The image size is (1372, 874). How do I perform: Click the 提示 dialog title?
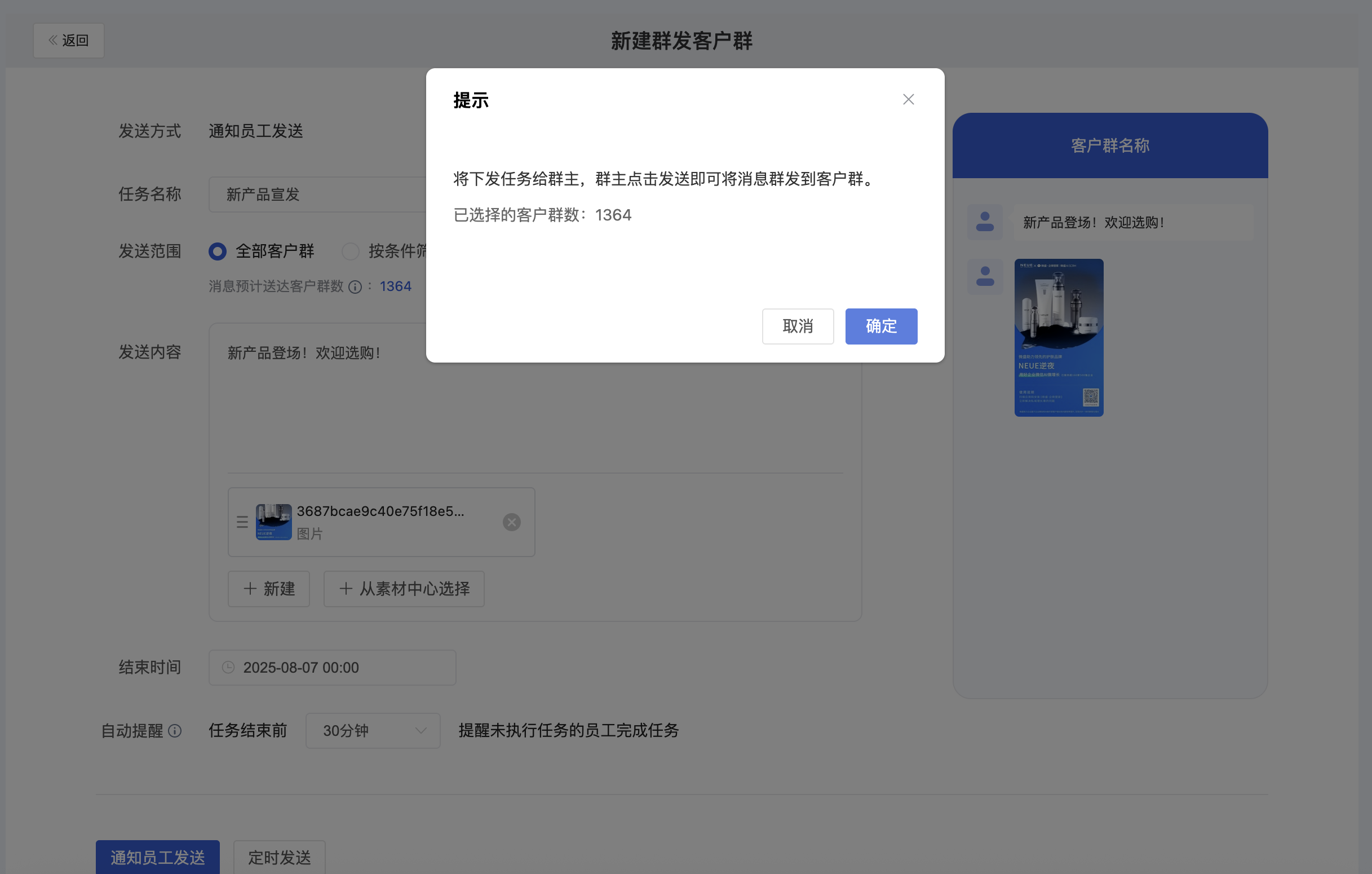pos(471,100)
